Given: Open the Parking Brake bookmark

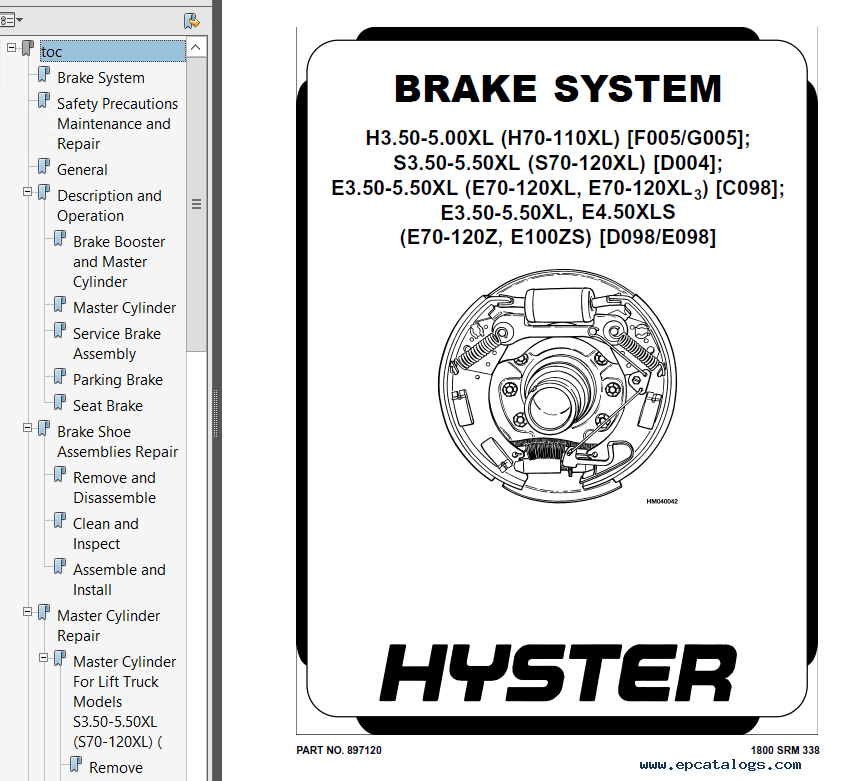Looking at the screenshot, I should [118, 379].
